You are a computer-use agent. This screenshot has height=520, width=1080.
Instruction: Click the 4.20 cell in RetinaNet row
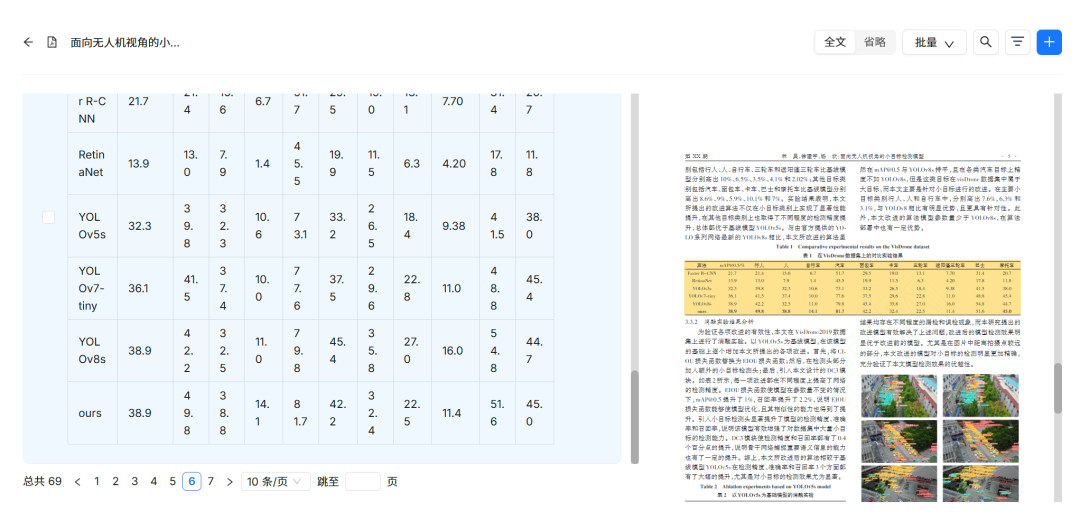(x=453, y=163)
